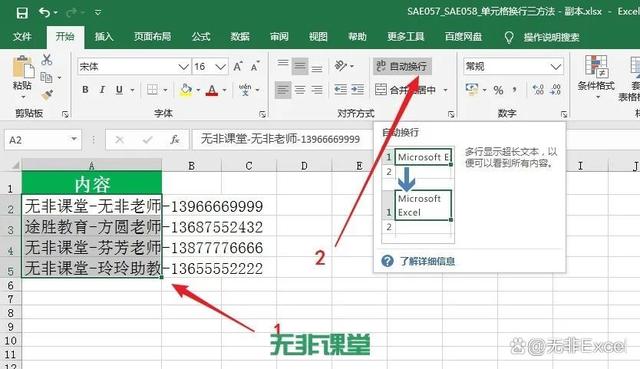The image size is (640, 369).
Task: Open the 宋体 font name dropdown
Action: [x=184, y=67]
